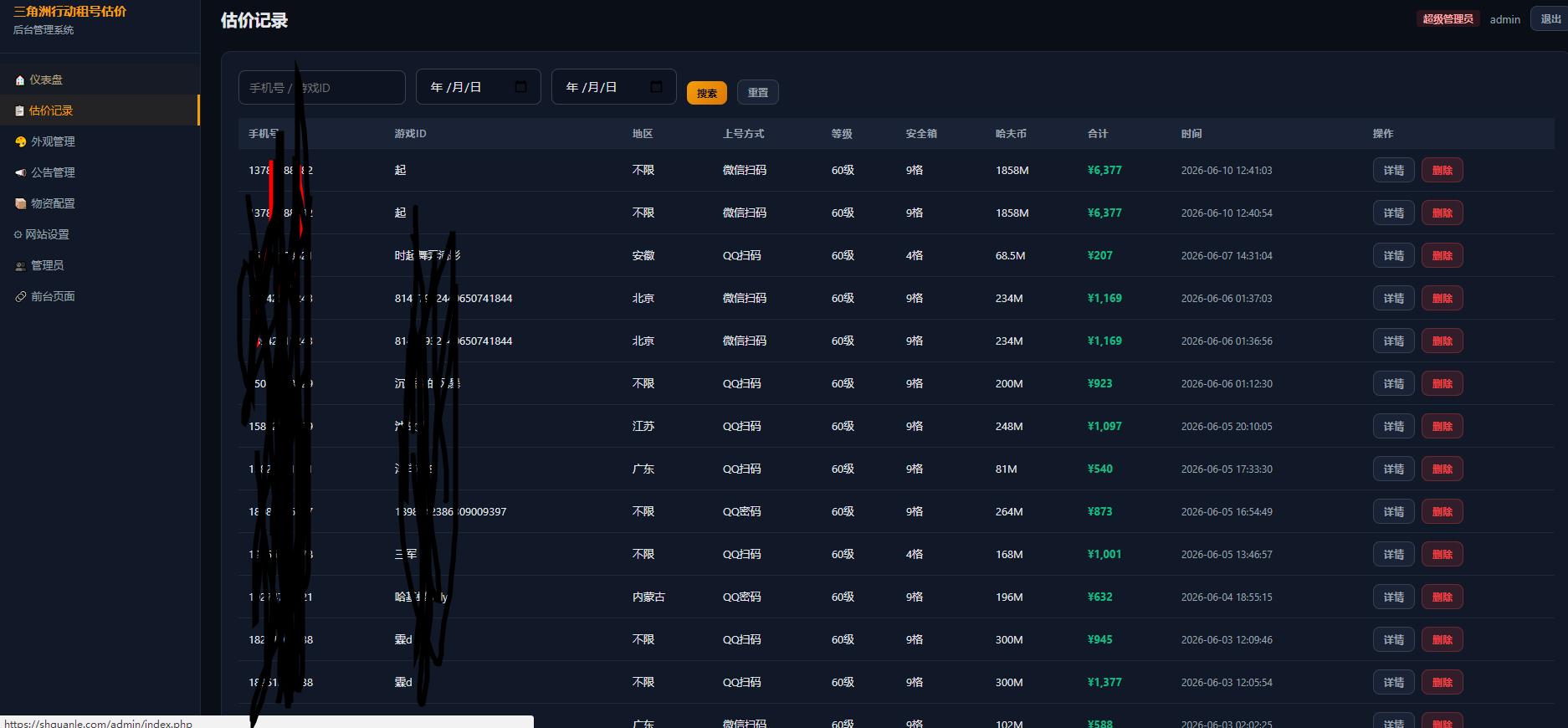This screenshot has width=1568, height=728.
Task: Open the calendar picker of the first date field
Action: (521, 87)
